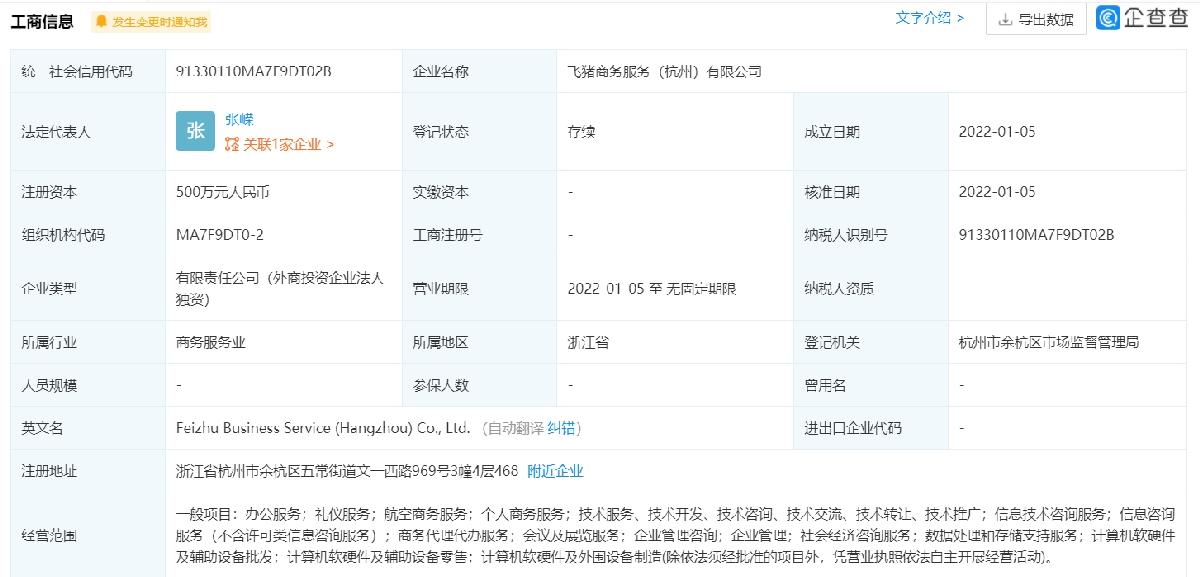Click organization code MA7F9DT0-2
Screen dimensions: 1200x577
pos(219,235)
